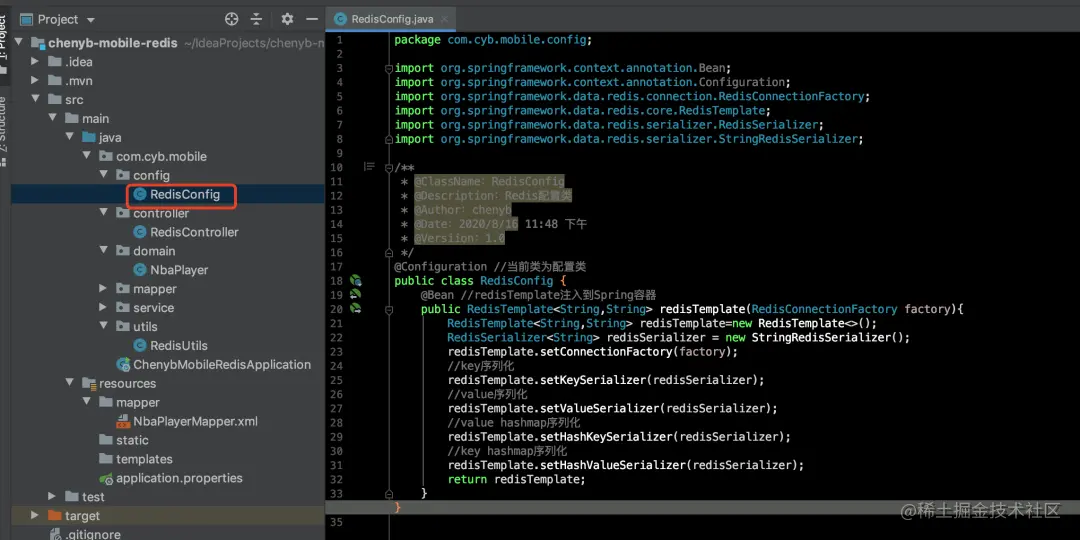Click line number 35 in gutter
1080x540 pixels.
click(x=336, y=521)
